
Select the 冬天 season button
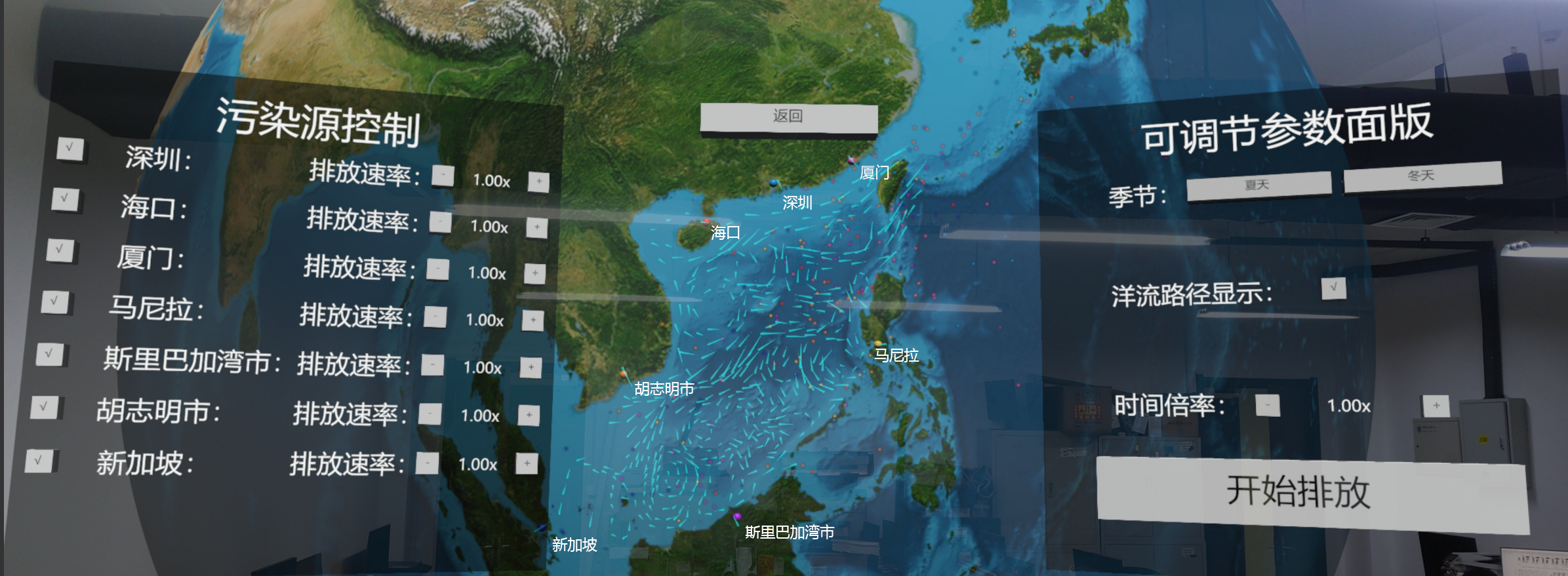coord(1422,176)
